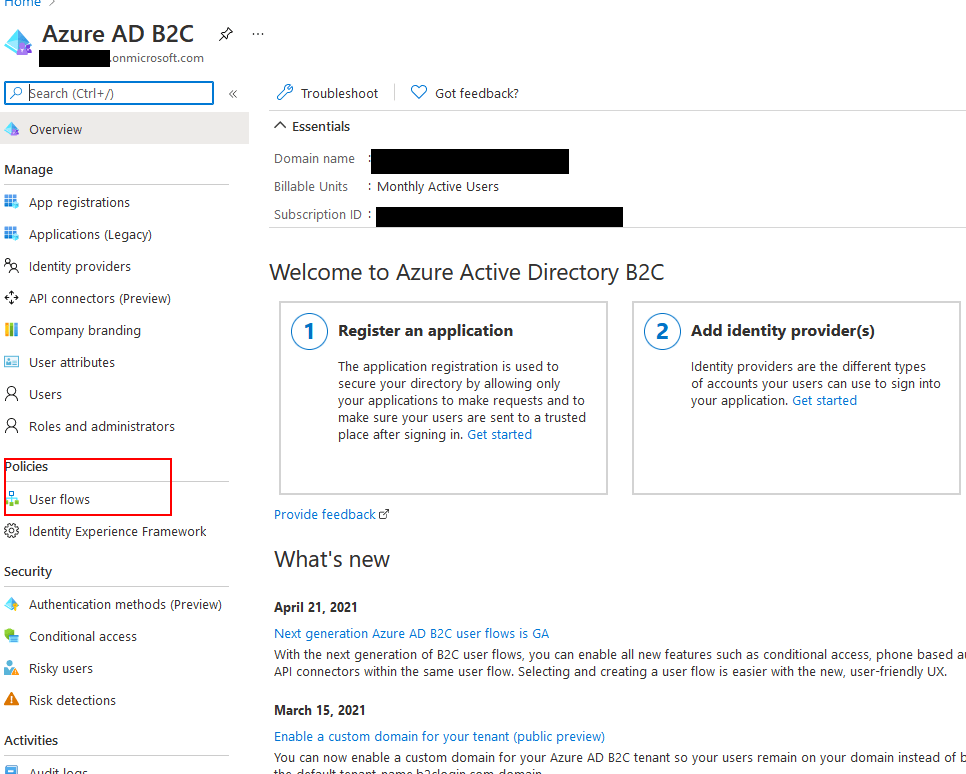Open App registrations grid icon
Screen dimensions: 966x774
pyautogui.click(x=12, y=202)
